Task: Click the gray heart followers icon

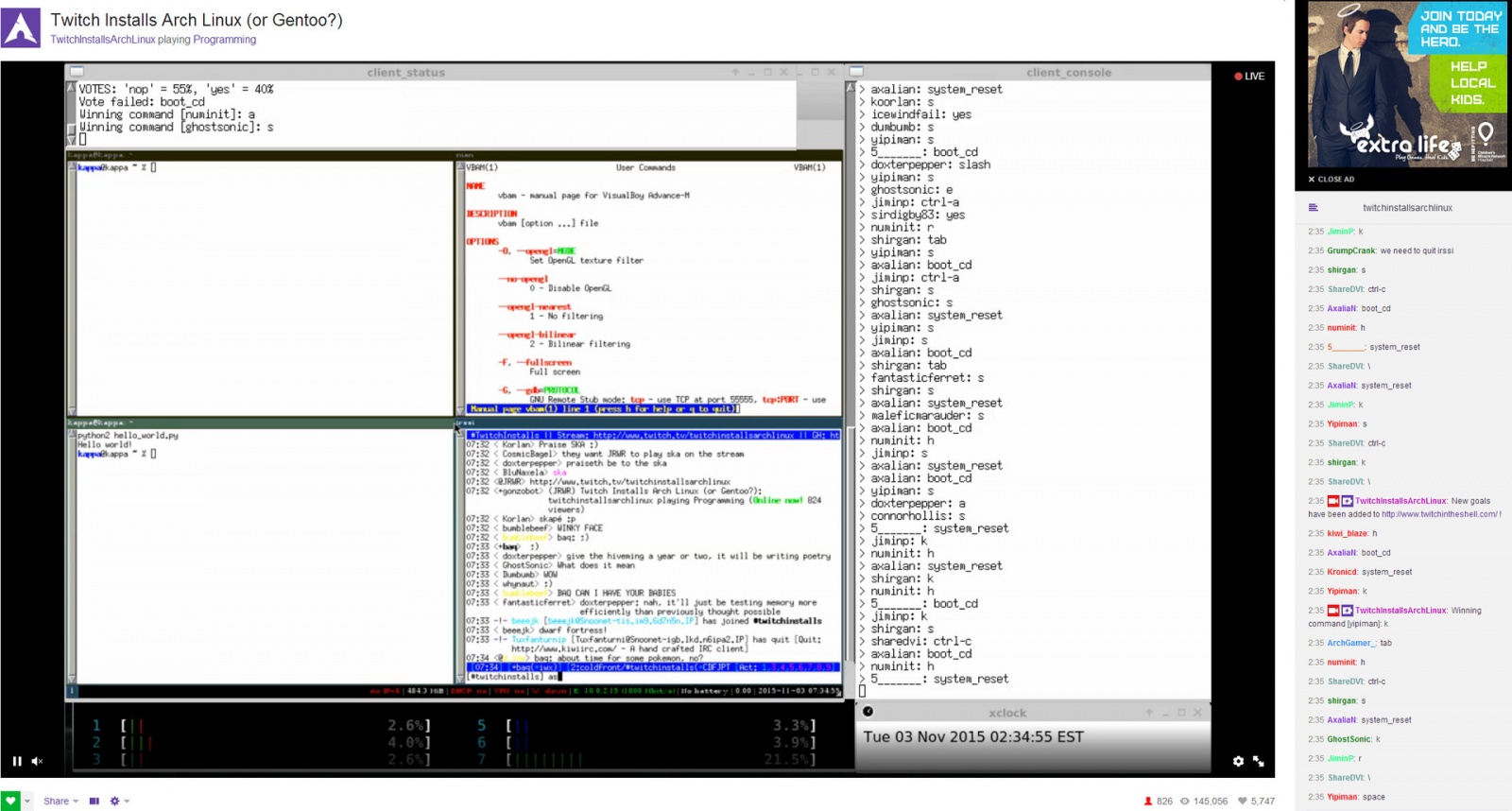Action: coord(1243,801)
